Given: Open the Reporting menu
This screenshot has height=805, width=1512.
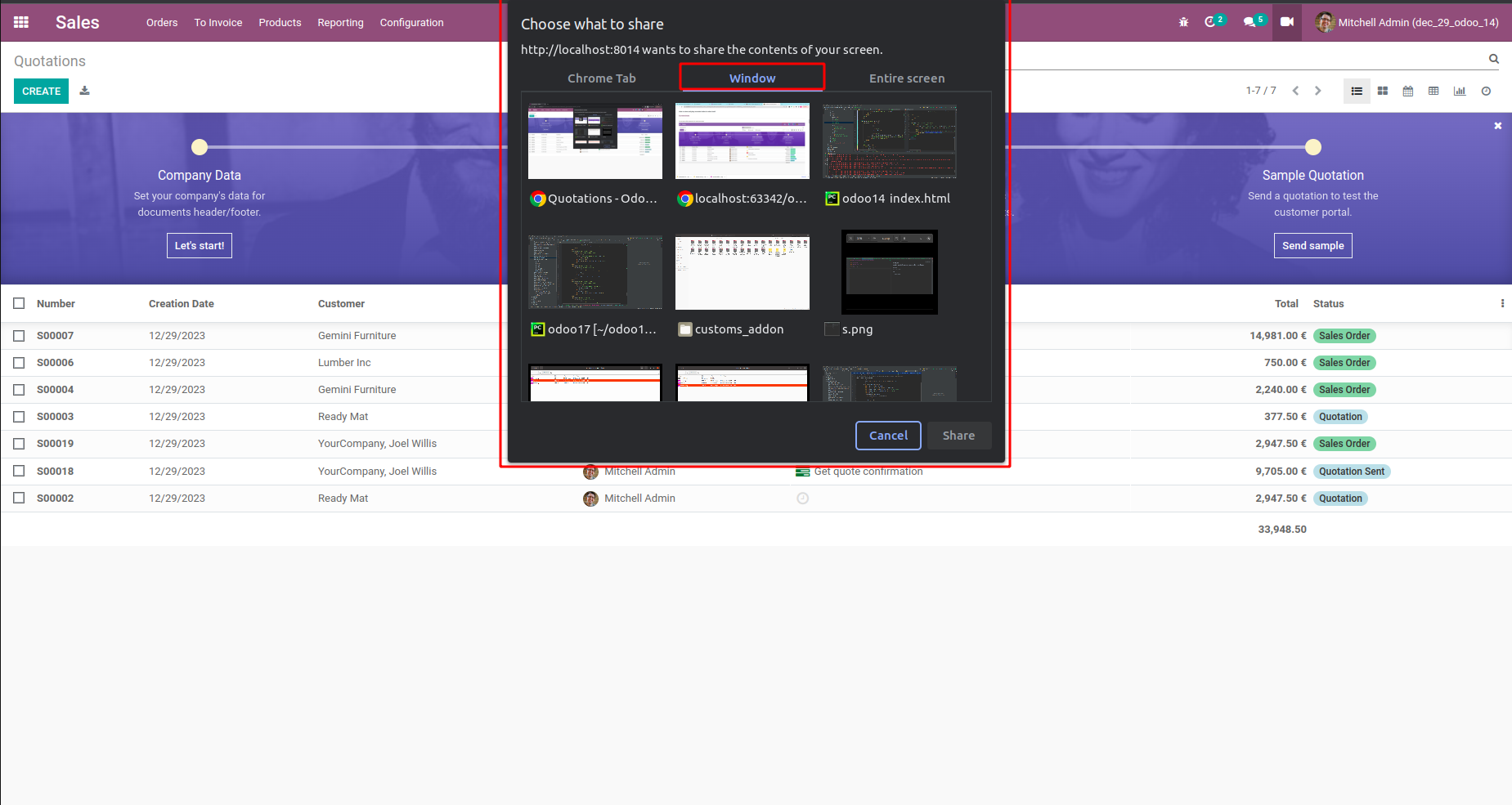Looking at the screenshot, I should pyautogui.click(x=340, y=22).
